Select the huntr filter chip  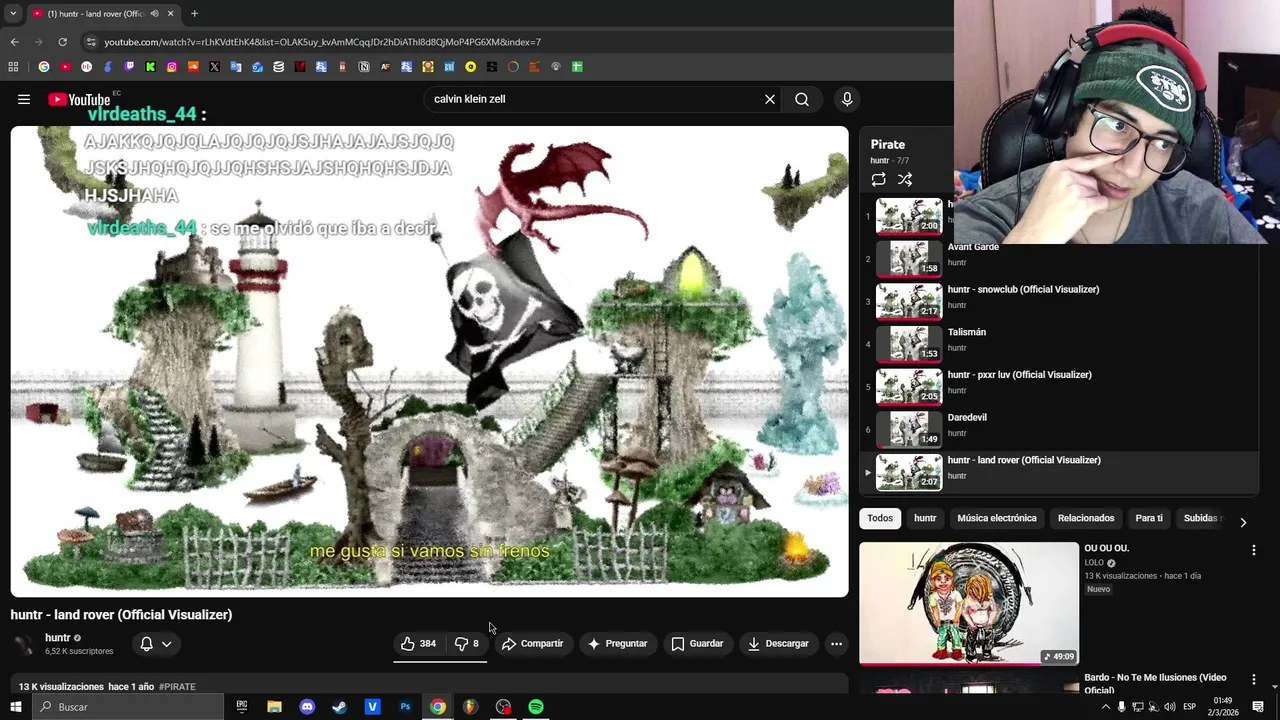tap(925, 518)
